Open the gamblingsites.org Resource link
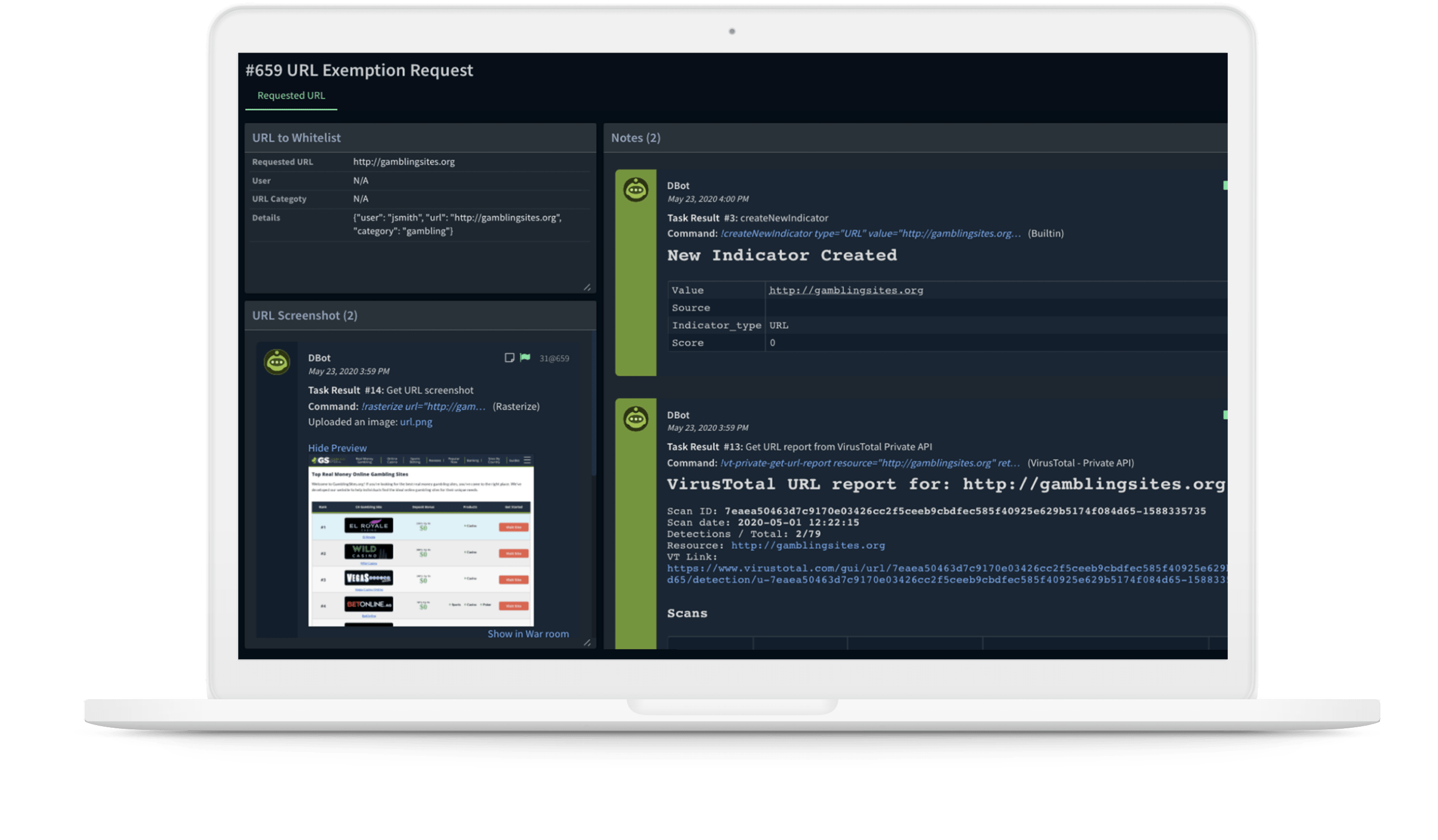 tap(808, 545)
